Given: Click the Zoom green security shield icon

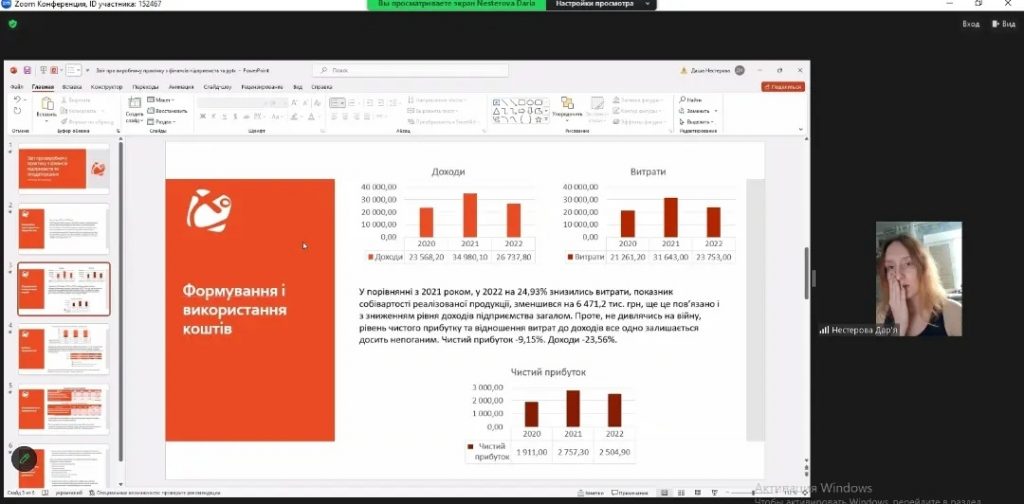Looking at the screenshot, I should pos(12,23).
